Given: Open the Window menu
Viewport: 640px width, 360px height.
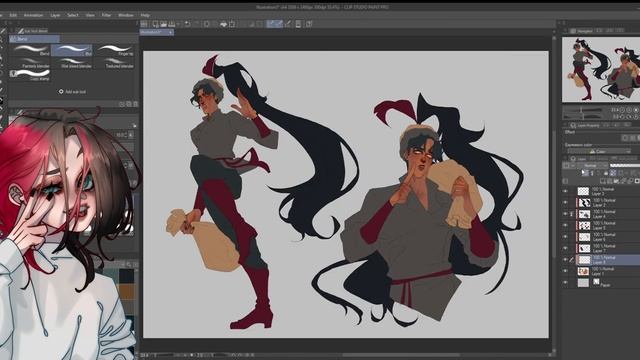Looking at the screenshot, I should 126,15.
